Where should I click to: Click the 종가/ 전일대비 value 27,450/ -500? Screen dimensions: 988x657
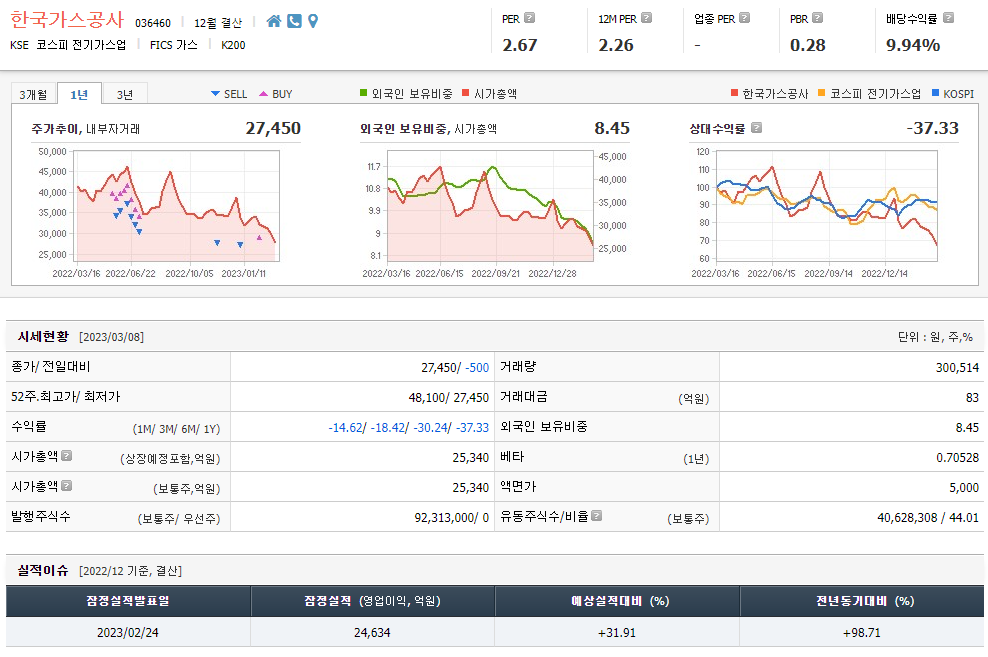pyautogui.click(x=455, y=367)
